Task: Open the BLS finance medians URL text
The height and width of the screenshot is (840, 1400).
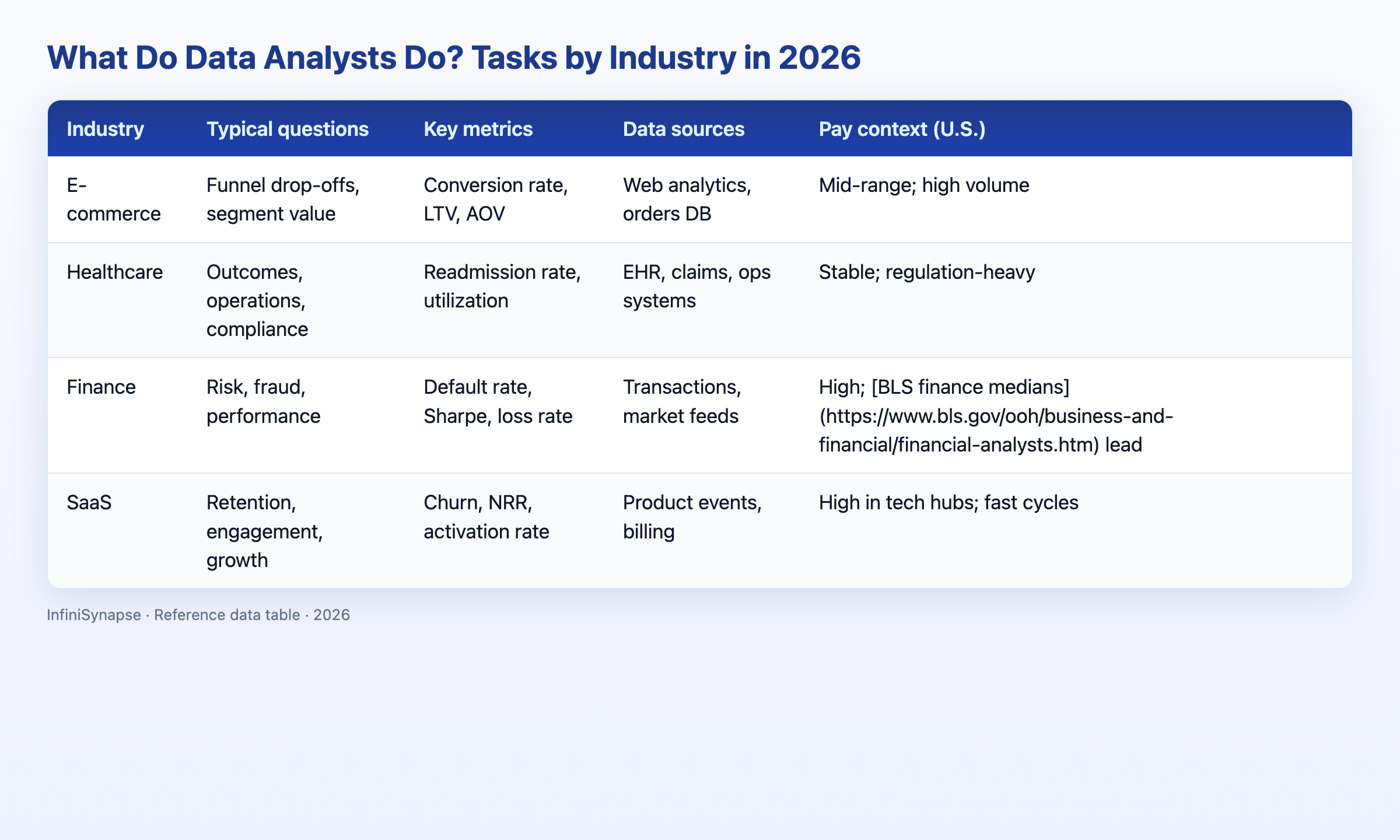Action: click(x=996, y=430)
